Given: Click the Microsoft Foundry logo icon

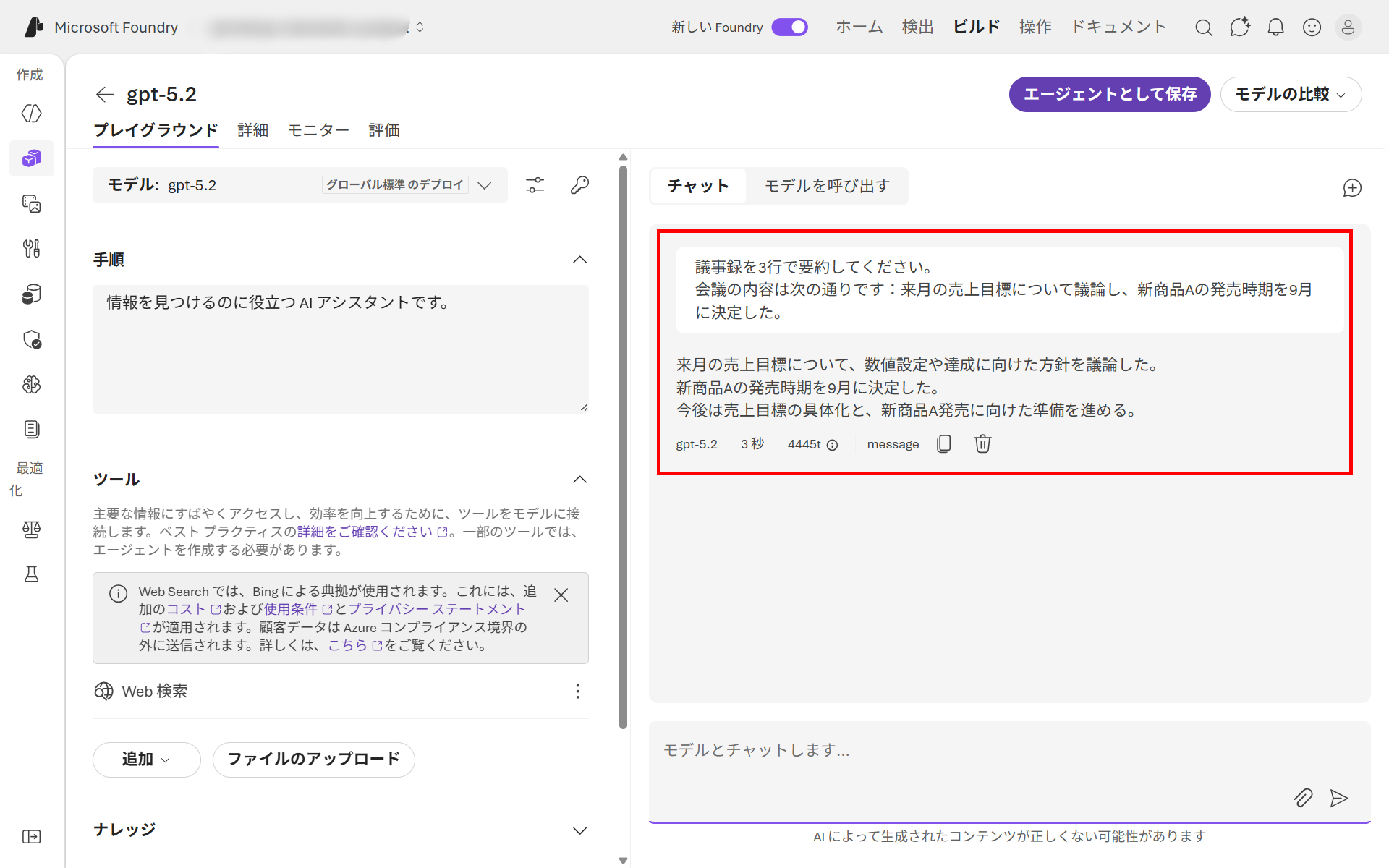Looking at the screenshot, I should click(x=34, y=27).
